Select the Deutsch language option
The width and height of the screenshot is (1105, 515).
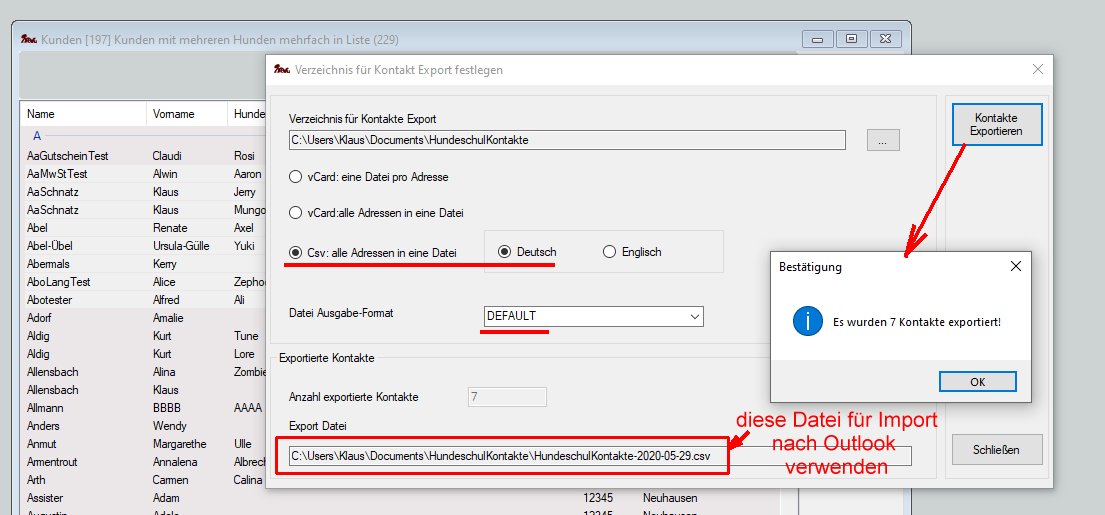(505, 252)
